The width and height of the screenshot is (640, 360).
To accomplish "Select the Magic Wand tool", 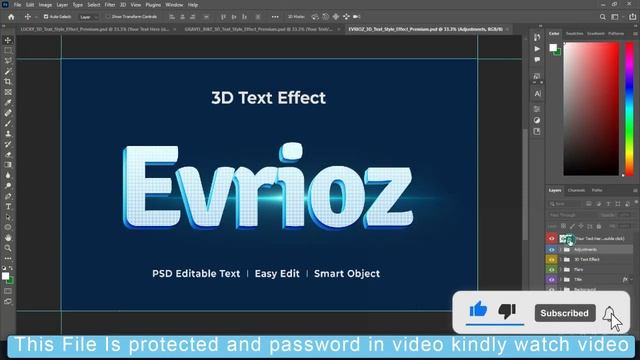I will 8,71.
